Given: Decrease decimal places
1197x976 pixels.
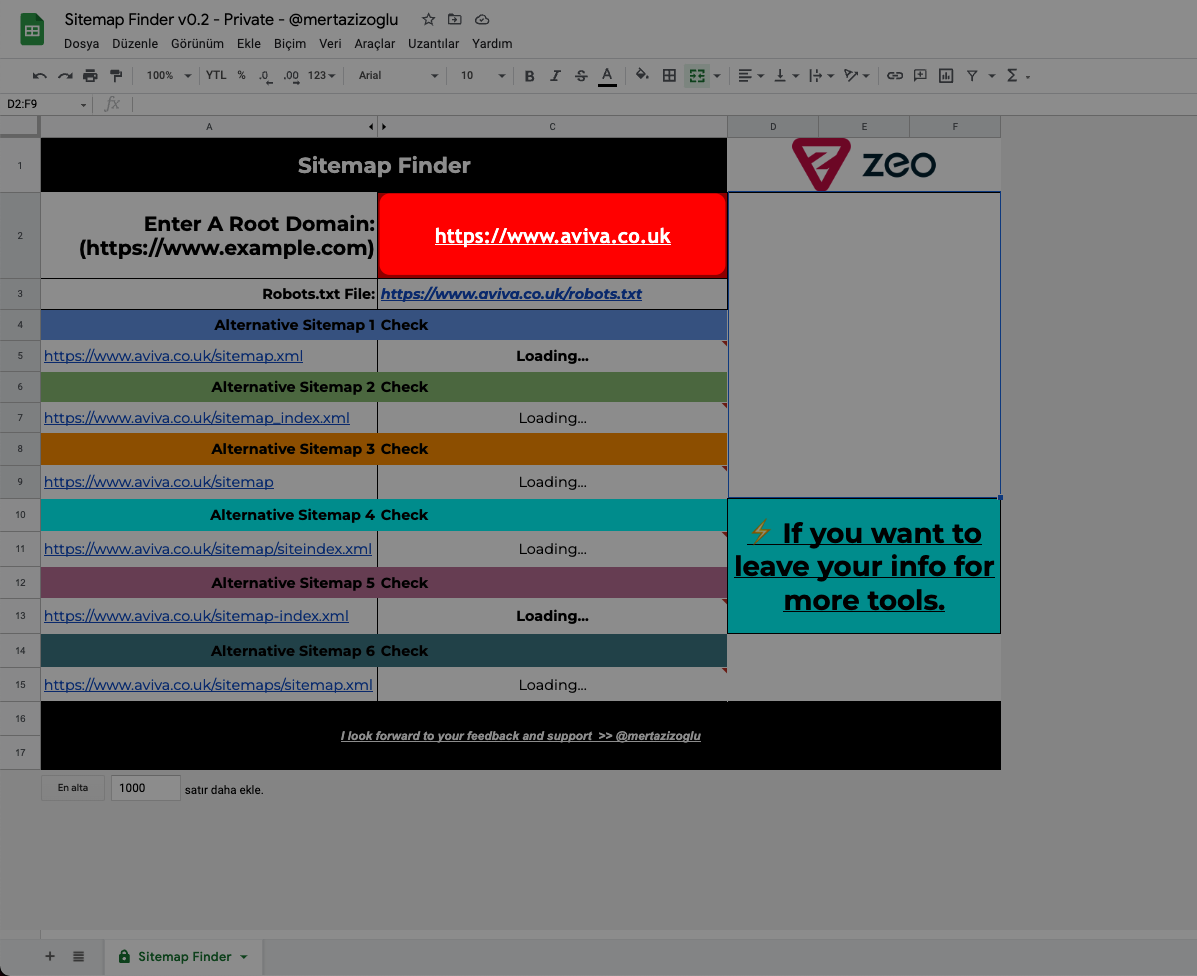Looking at the screenshot, I should 265,76.
